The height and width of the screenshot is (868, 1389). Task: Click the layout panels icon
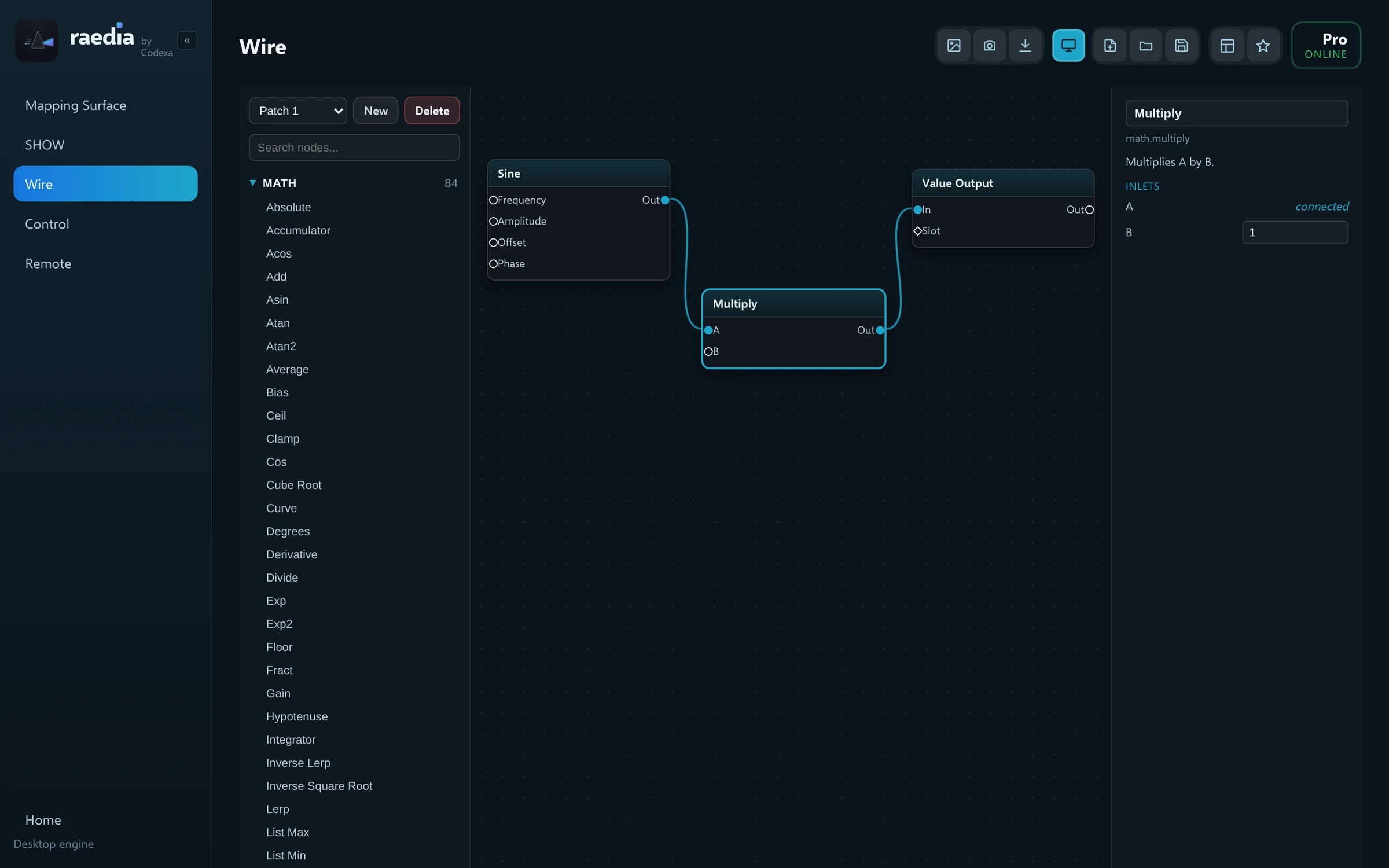pyautogui.click(x=1228, y=45)
